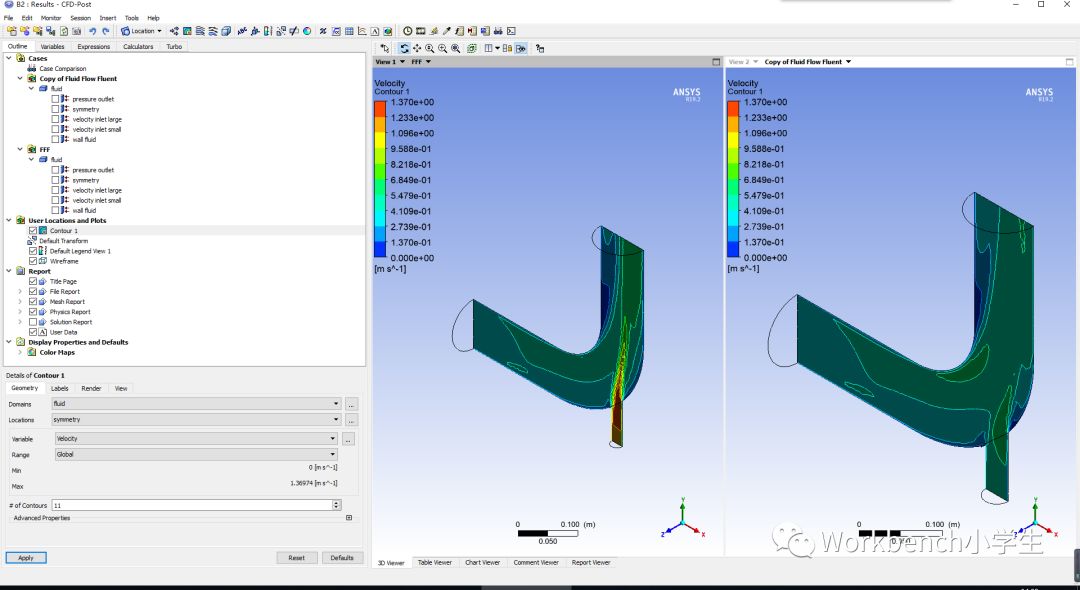Click the Apply button
This screenshot has width=1080, height=590.
pyautogui.click(x=26, y=558)
